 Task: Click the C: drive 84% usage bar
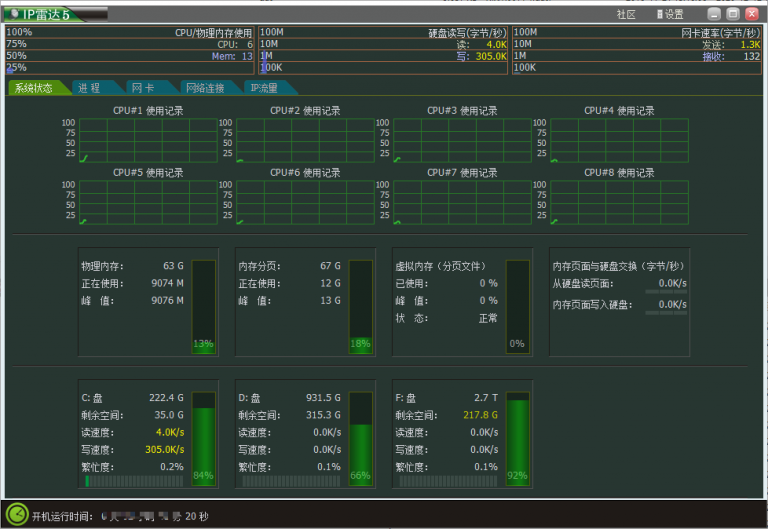203,436
